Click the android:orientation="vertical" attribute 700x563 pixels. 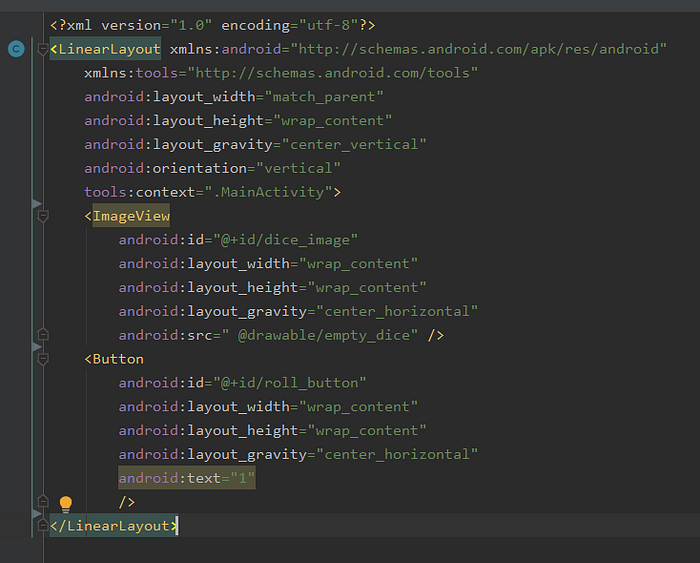(212, 168)
